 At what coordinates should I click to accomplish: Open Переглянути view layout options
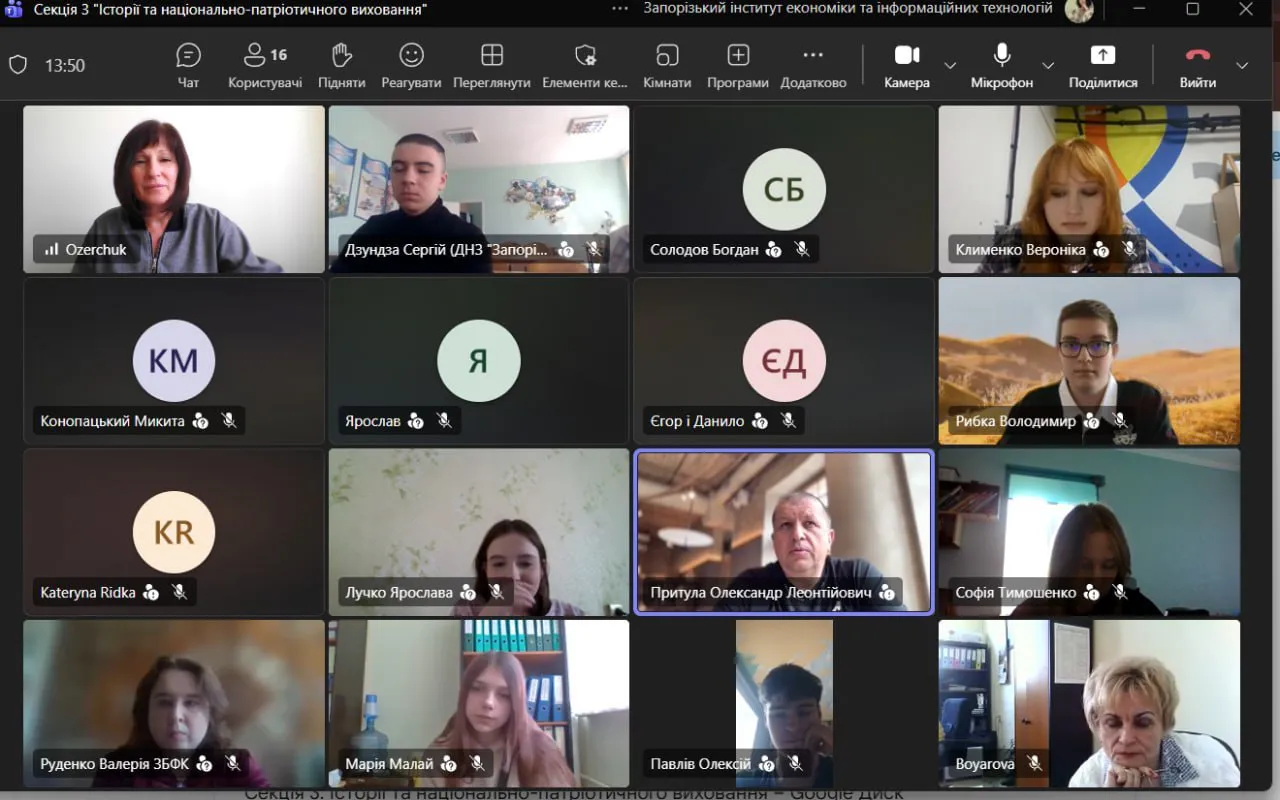click(x=491, y=66)
